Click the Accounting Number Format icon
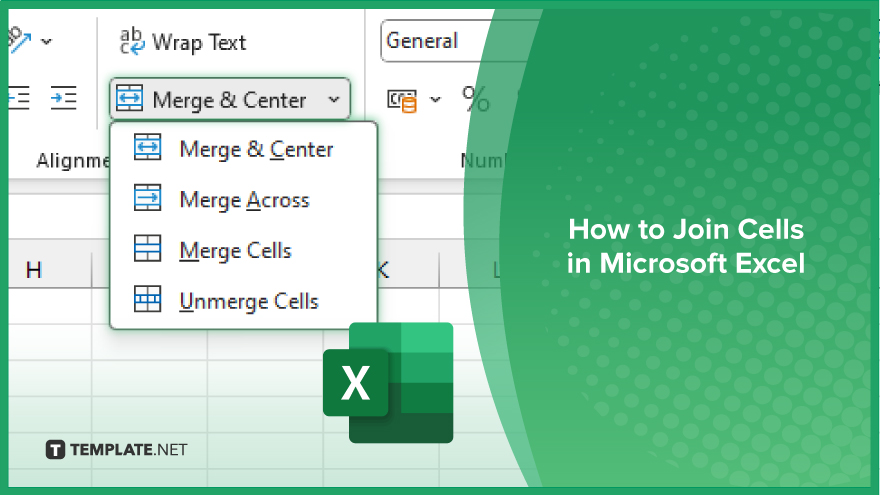Screen dimensions: 880x495 click(402, 100)
